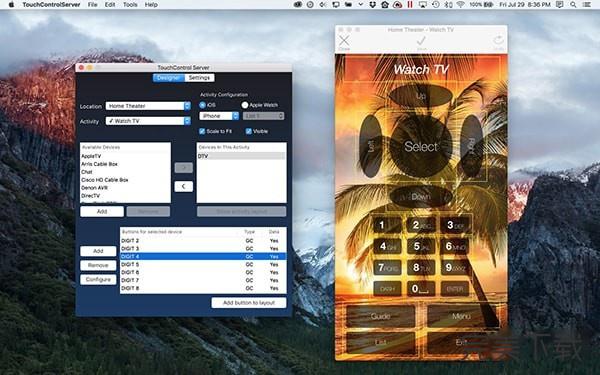Viewport: 600px width, 375px height.
Task: Open the TouchControlServer app menu
Action: click(x=51, y=5)
